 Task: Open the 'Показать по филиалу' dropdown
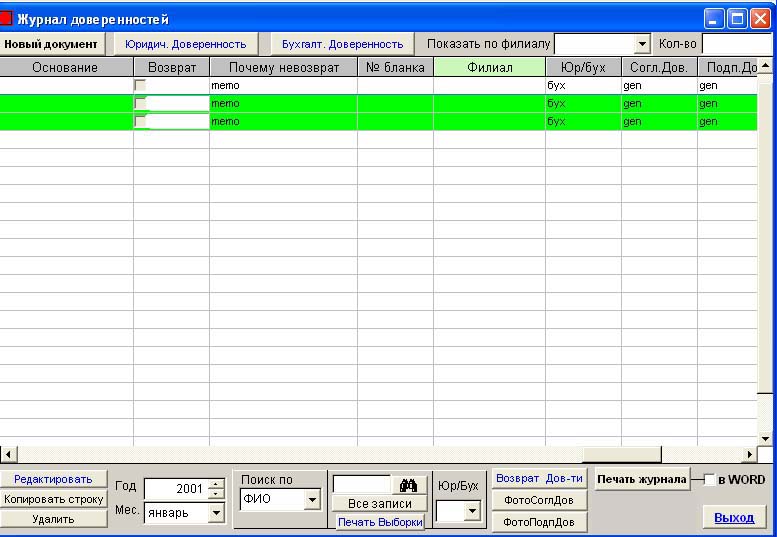click(x=642, y=44)
